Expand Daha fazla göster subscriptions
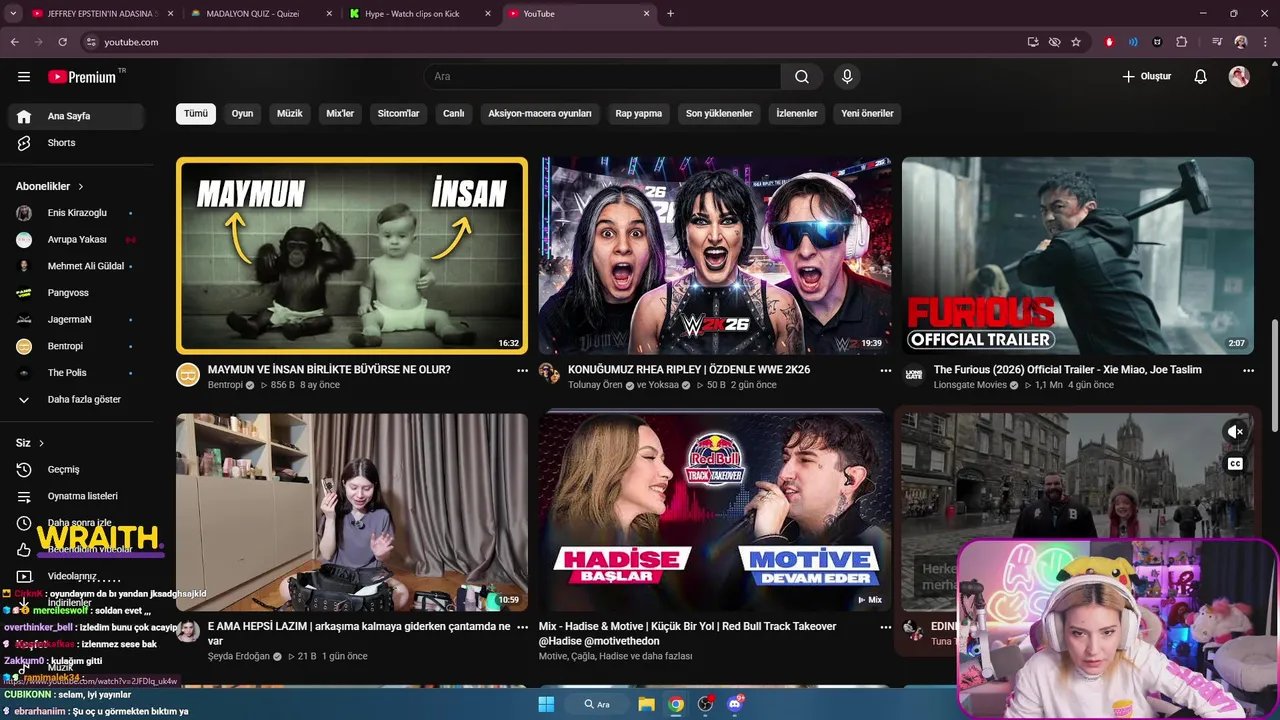 click(76, 400)
